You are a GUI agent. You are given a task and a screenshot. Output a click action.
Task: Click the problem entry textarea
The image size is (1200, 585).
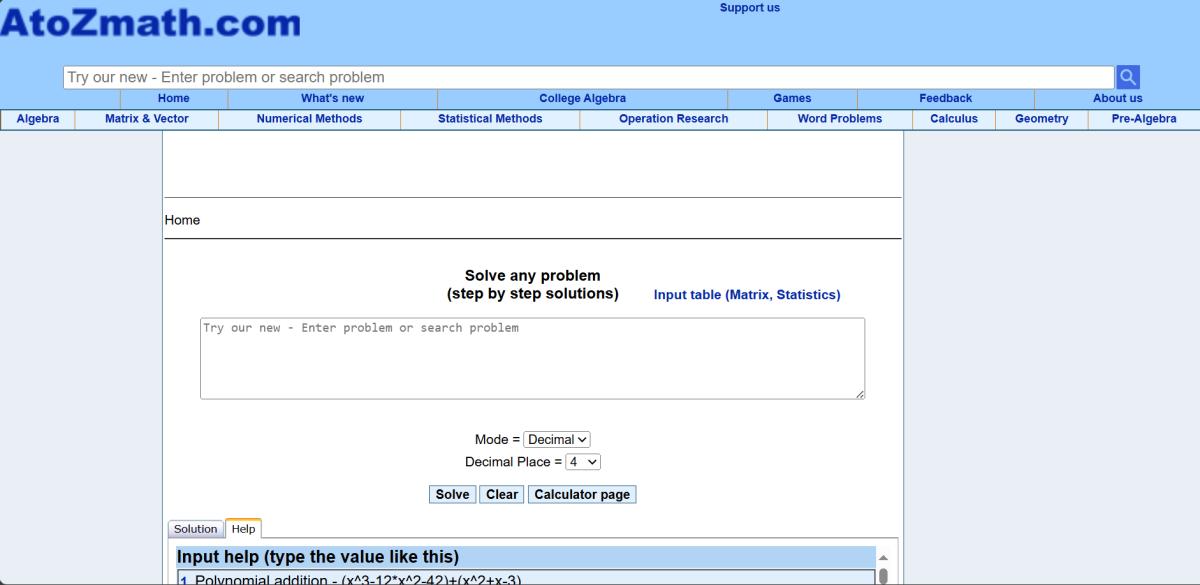[531, 357]
